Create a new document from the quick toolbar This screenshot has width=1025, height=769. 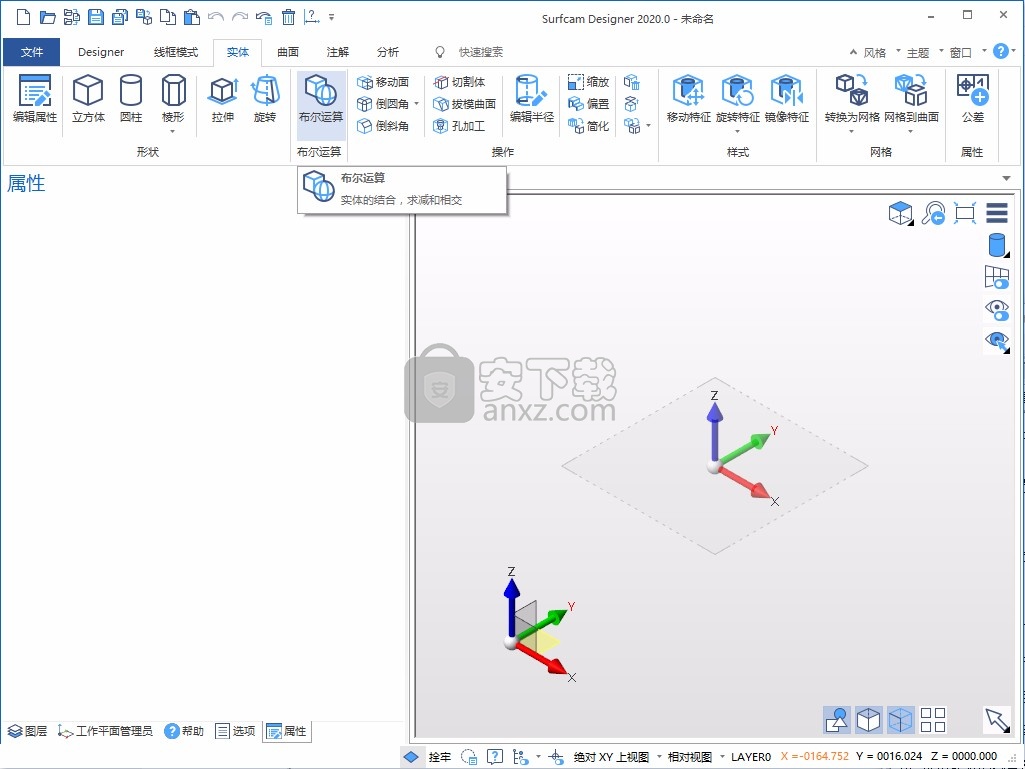pyautogui.click(x=24, y=17)
